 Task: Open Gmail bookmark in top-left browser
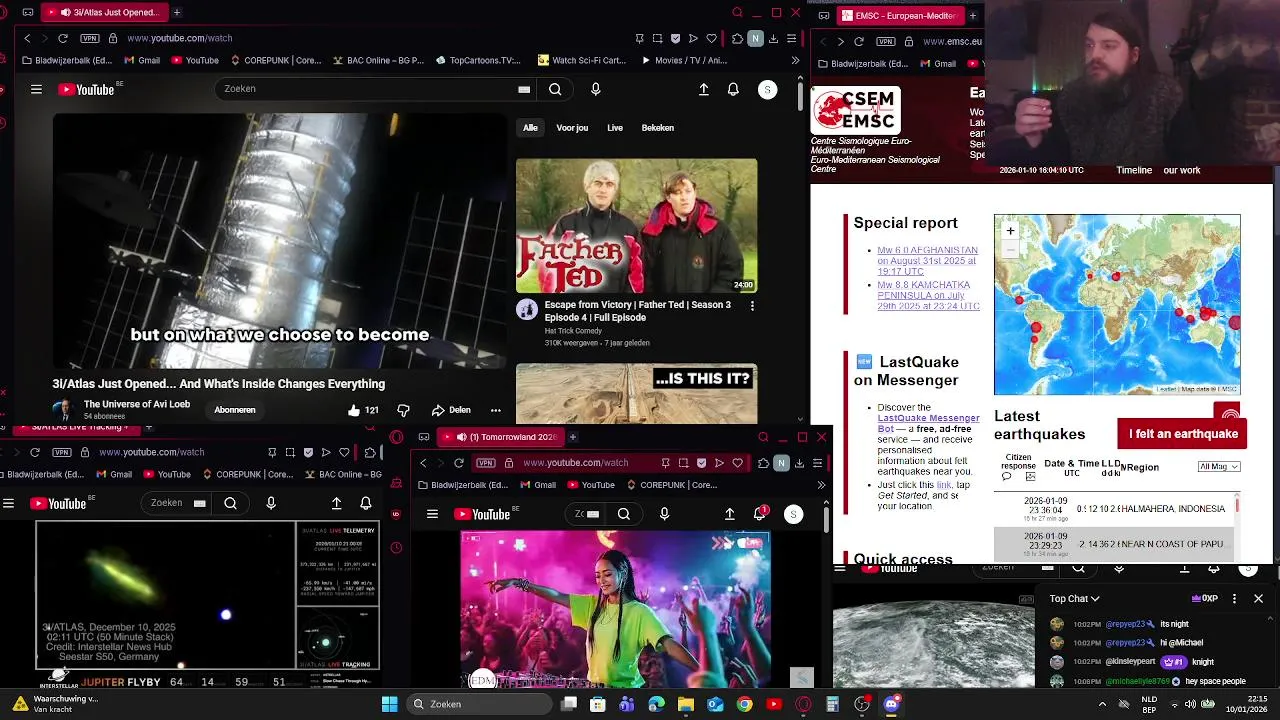pos(141,60)
